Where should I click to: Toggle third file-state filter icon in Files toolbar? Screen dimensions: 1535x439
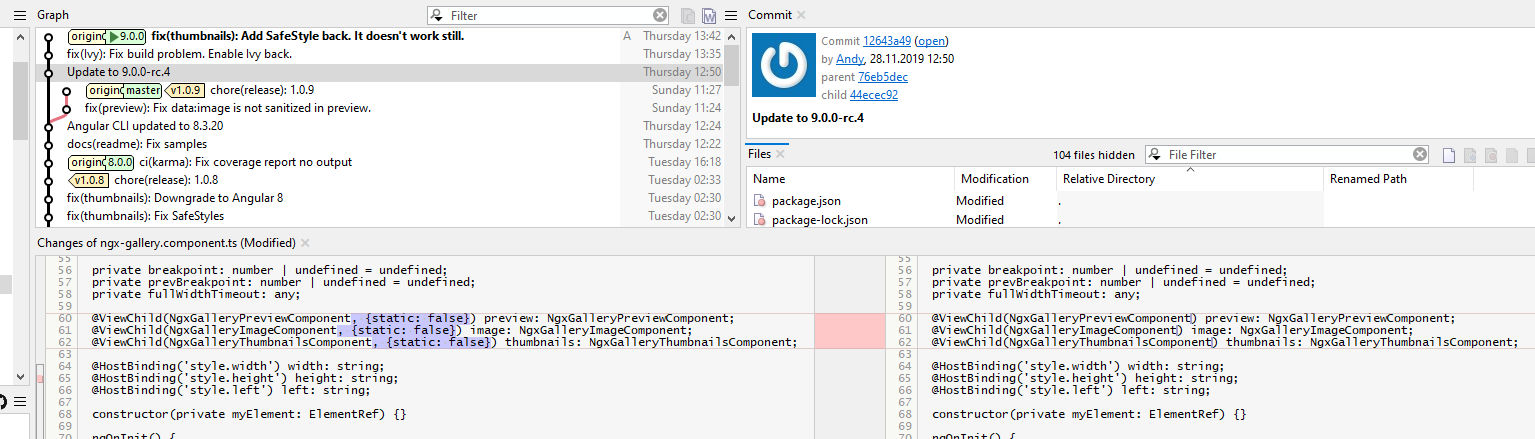[x=1491, y=155]
